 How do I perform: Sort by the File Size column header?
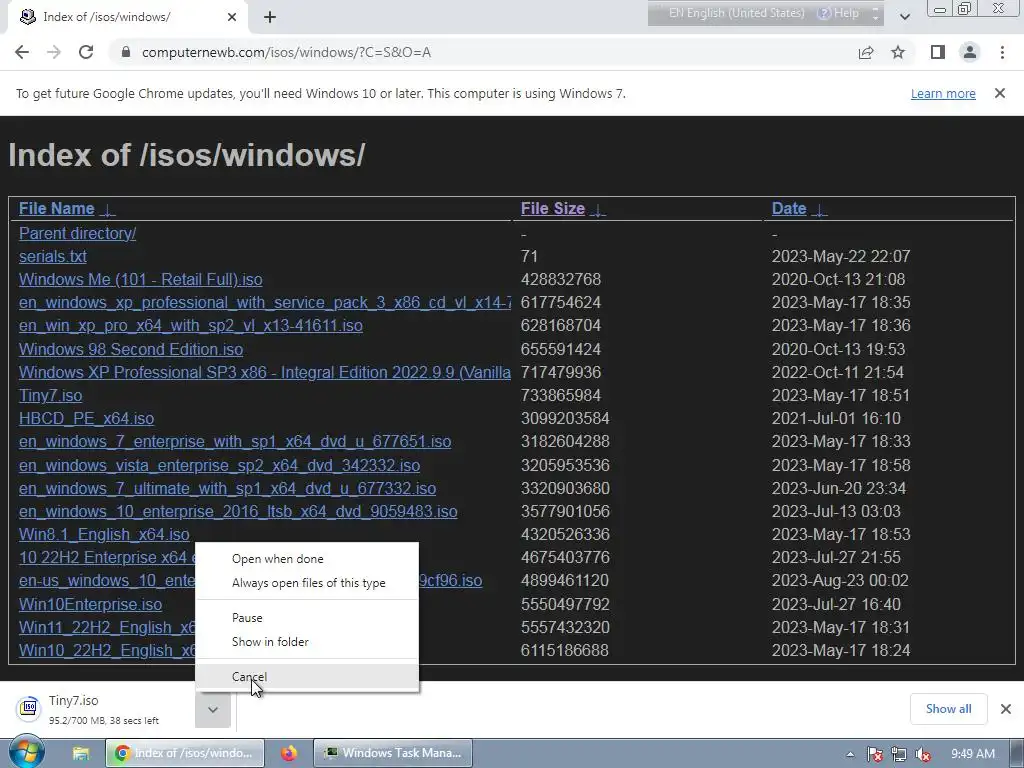(x=552, y=208)
